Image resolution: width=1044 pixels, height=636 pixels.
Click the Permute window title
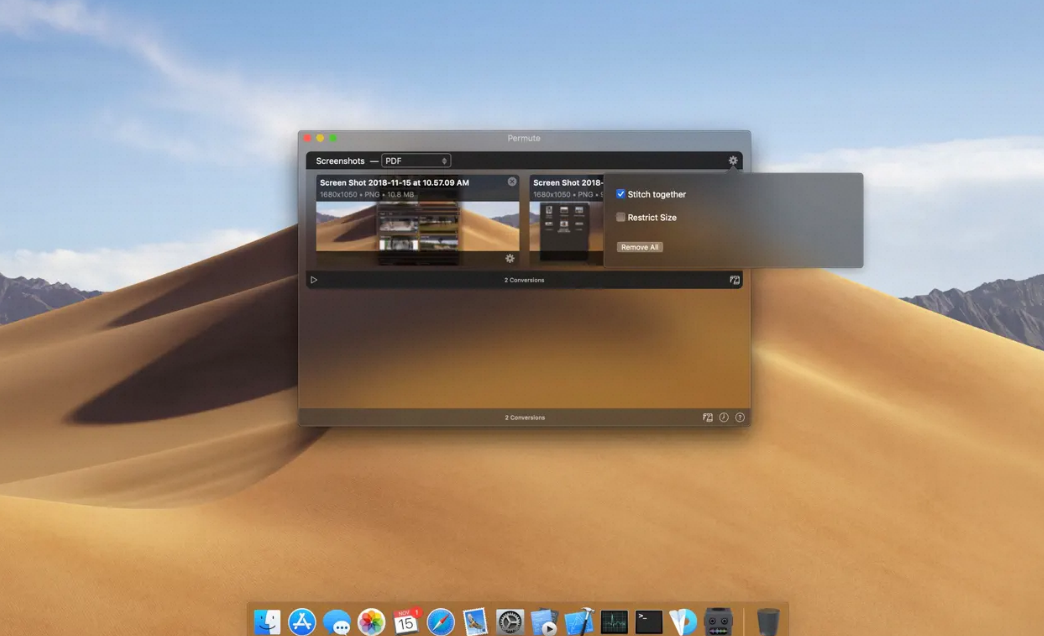[x=524, y=138]
